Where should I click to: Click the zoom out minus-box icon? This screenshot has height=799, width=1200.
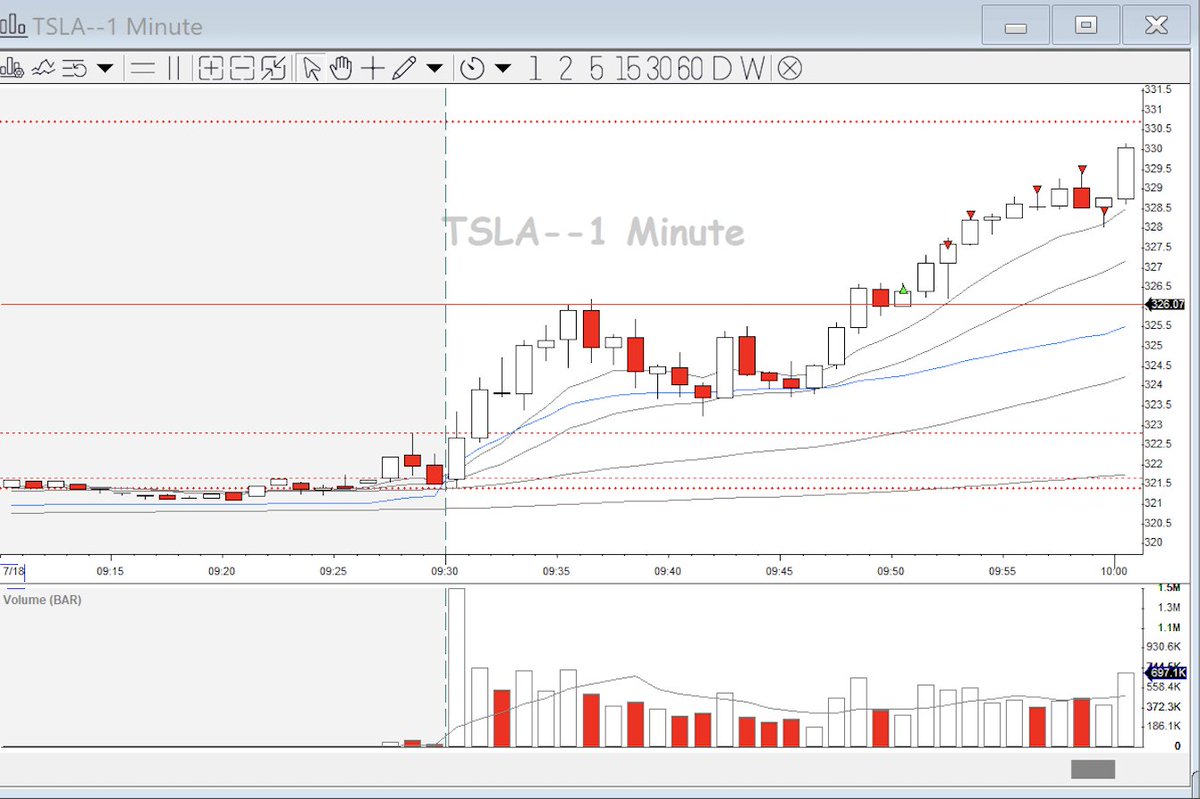(242, 68)
